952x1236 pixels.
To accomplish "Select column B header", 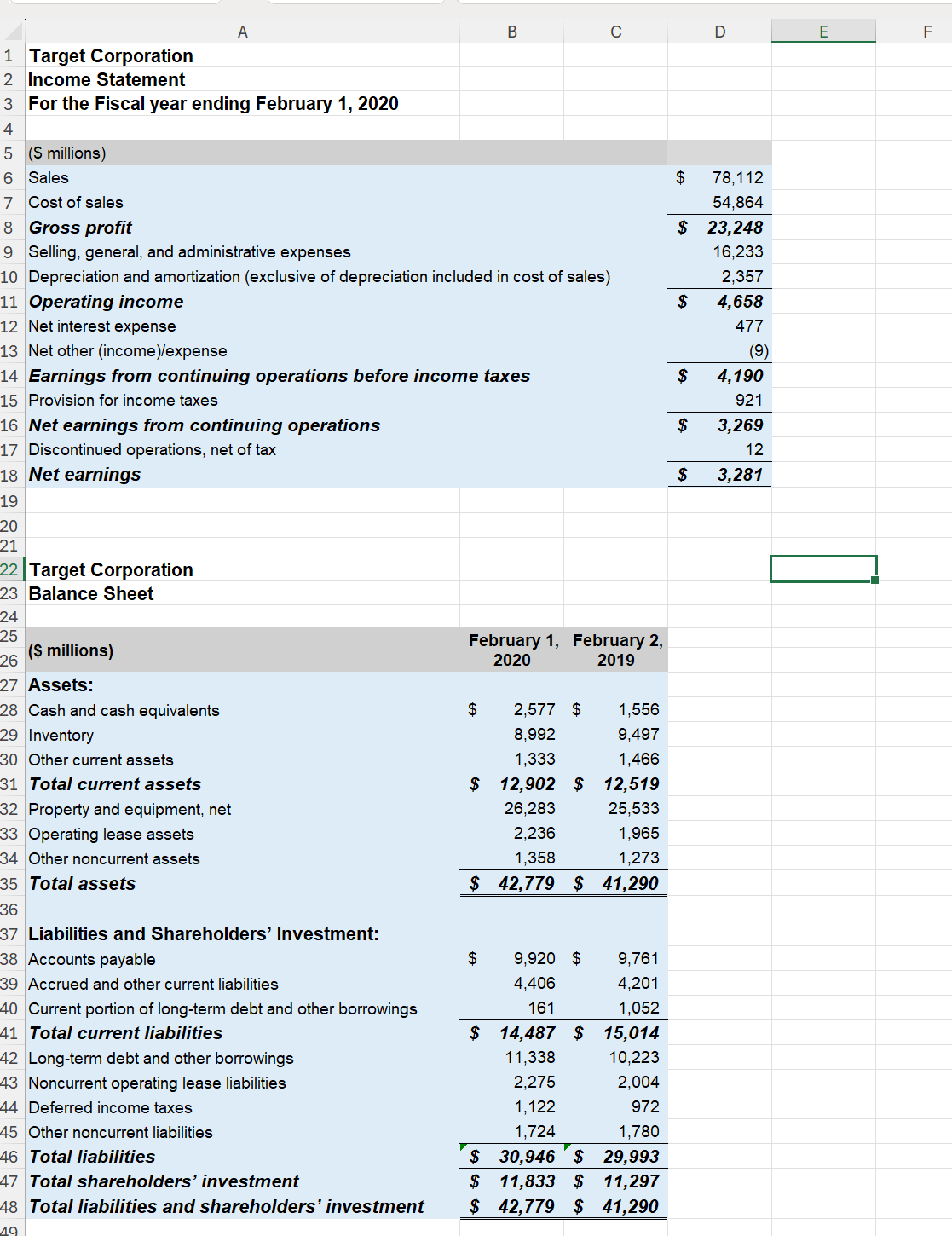I will (x=511, y=32).
